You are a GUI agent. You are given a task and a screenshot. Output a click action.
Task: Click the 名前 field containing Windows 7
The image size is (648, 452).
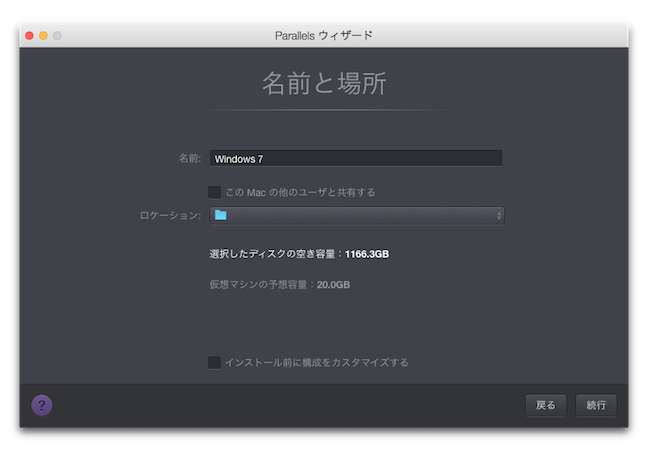(356, 158)
